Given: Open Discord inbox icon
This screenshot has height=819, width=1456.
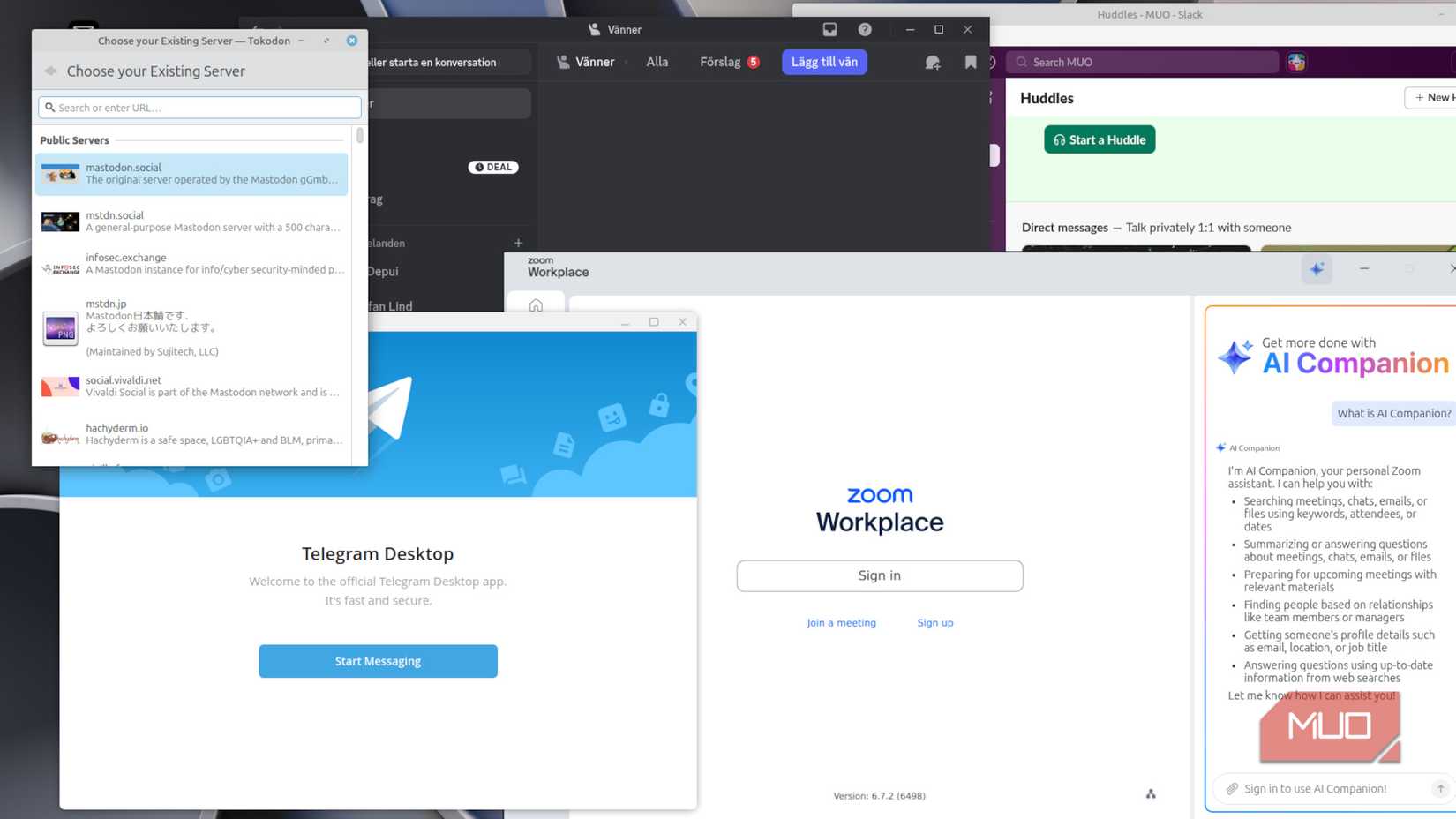Looking at the screenshot, I should [829, 29].
